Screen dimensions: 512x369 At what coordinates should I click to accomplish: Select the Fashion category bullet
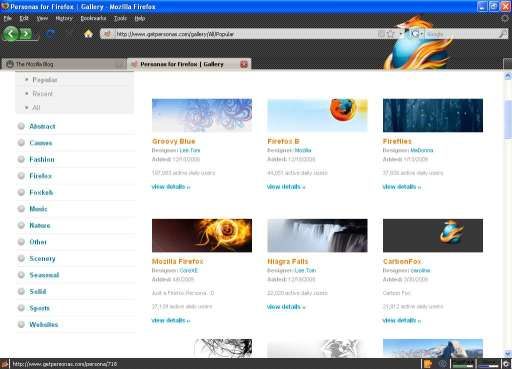tap(21, 159)
